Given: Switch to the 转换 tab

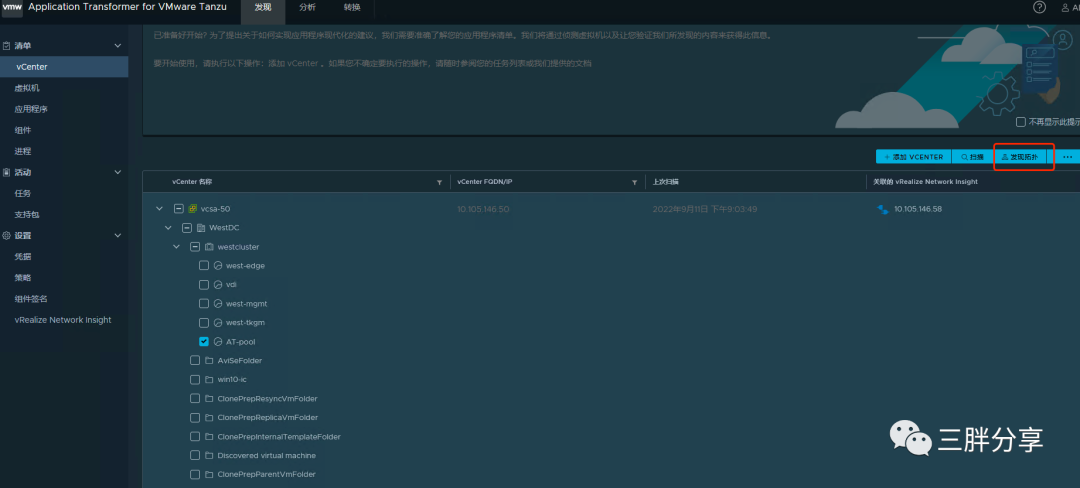Looking at the screenshot, I should pyautogui.click(x=352, y=8).
